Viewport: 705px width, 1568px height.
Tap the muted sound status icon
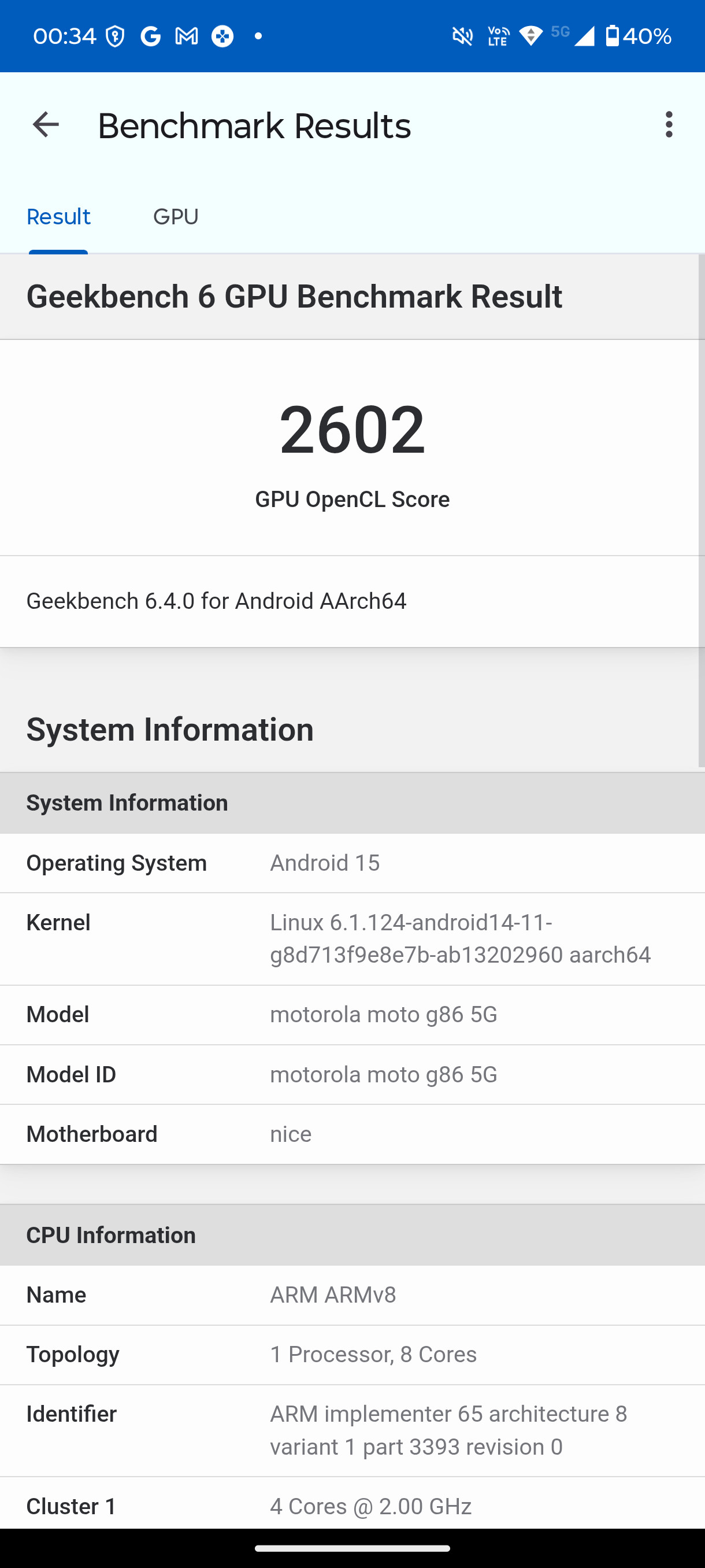coord(463,36)
